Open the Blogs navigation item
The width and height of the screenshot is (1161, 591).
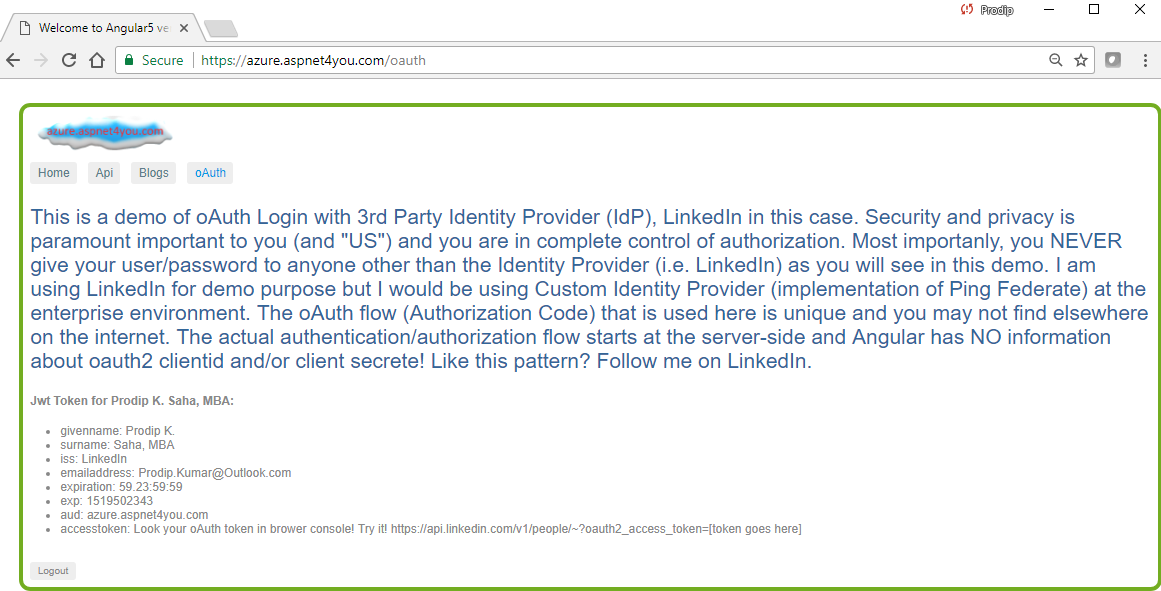153,173
